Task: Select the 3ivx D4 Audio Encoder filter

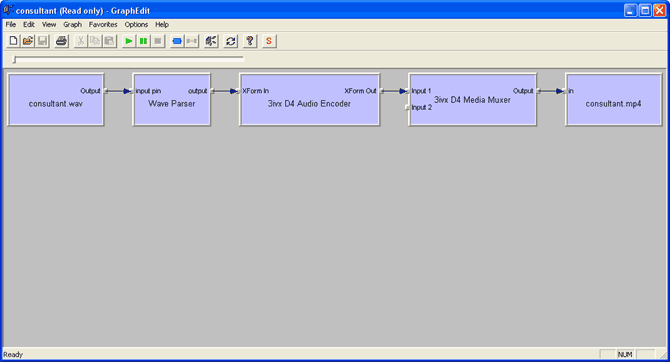Action: pos(309,100)
